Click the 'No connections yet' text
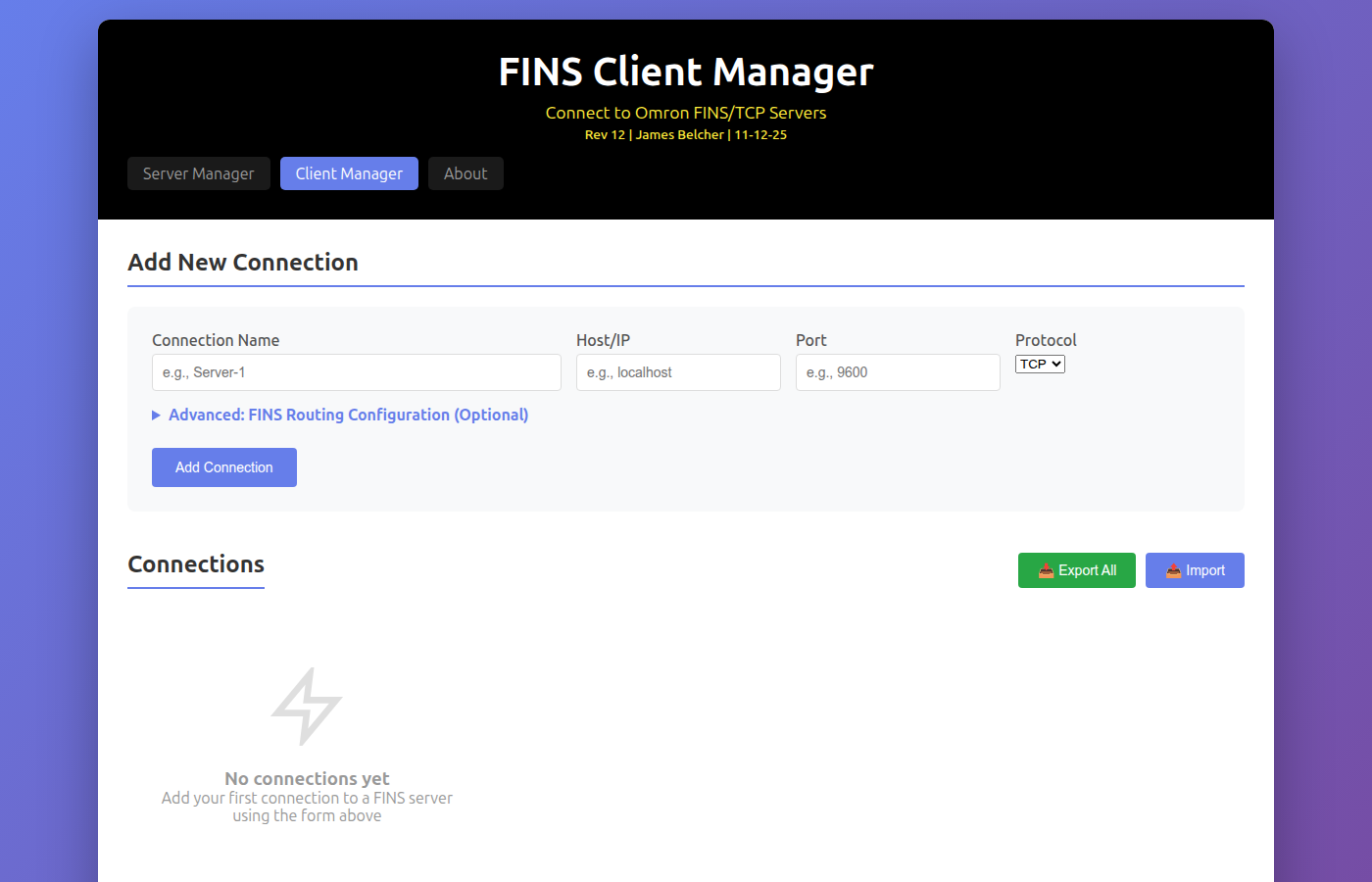Screen dimensions: 1372x882 [307, 778]
